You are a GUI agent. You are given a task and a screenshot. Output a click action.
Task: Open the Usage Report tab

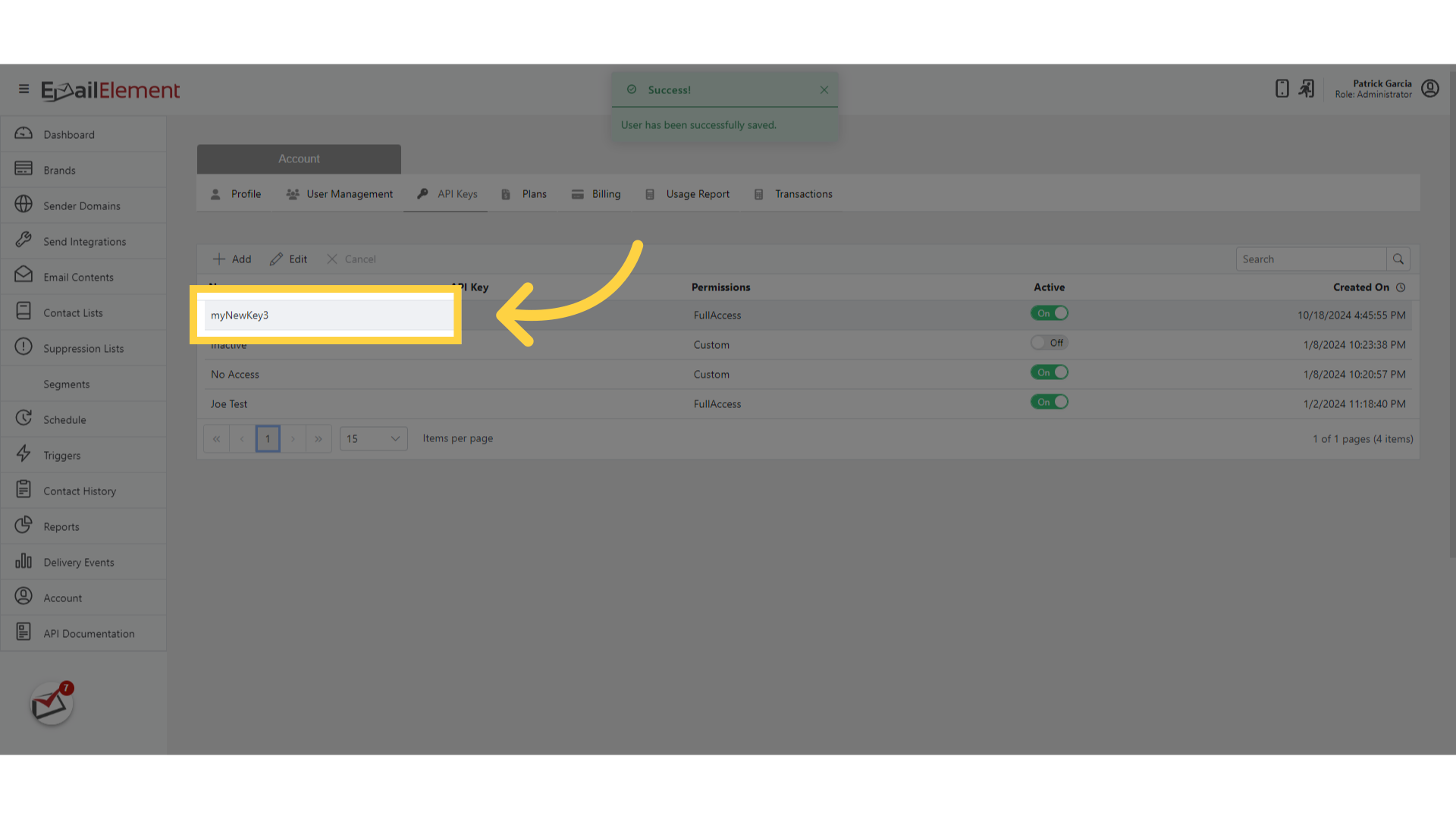point(688,194)
